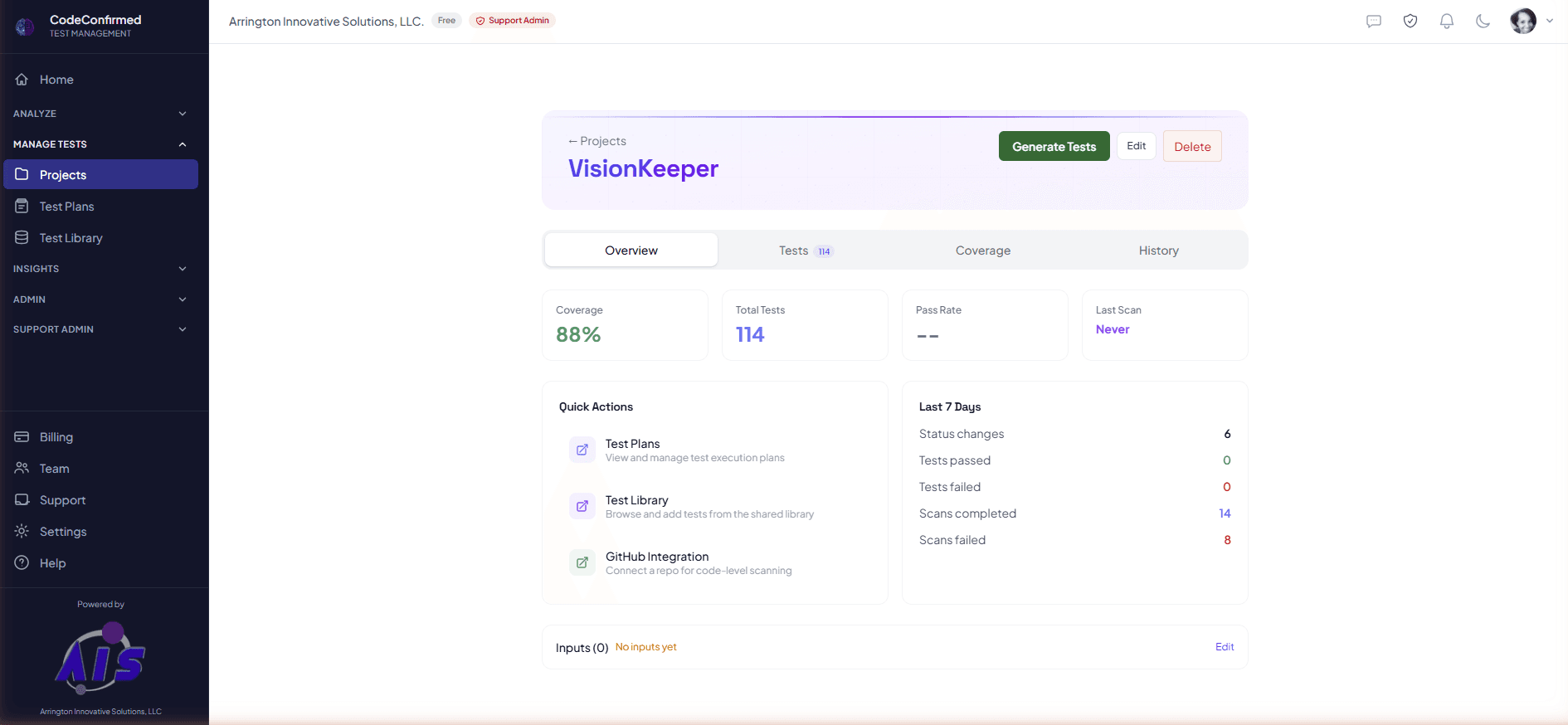Switch to the Tests tab
Image resolution: width=1568 pixels, height=725 pixels.
coord(806,251)
